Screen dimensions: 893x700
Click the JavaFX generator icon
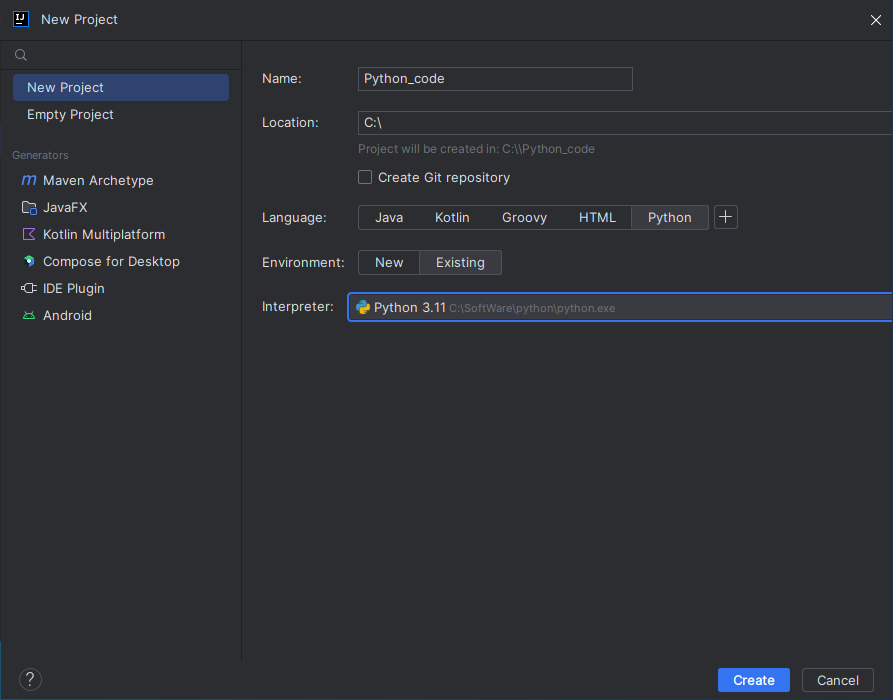28,208
